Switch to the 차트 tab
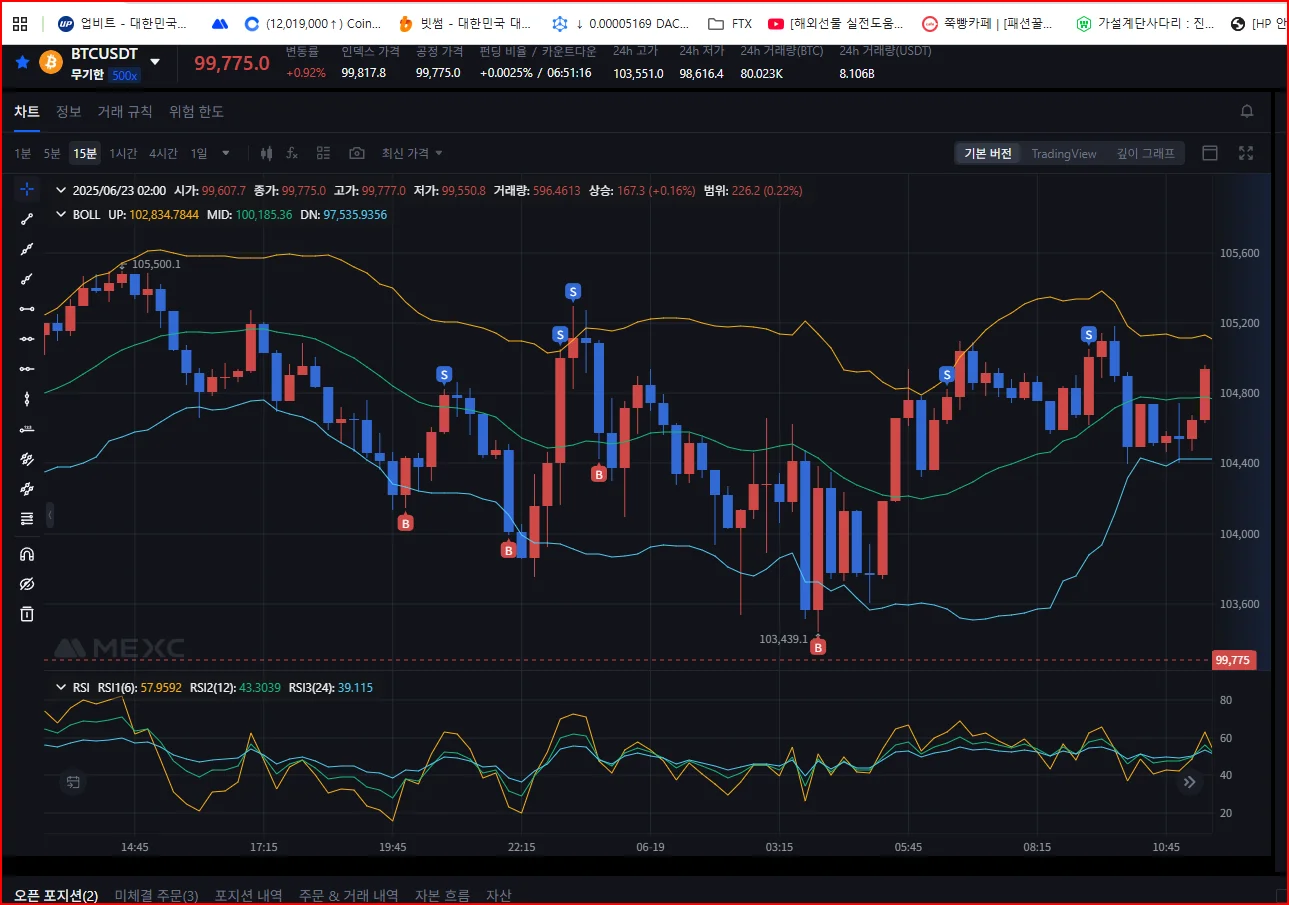Image resolution: width=1289 pixels, height=905 pixels. (27, 111)
